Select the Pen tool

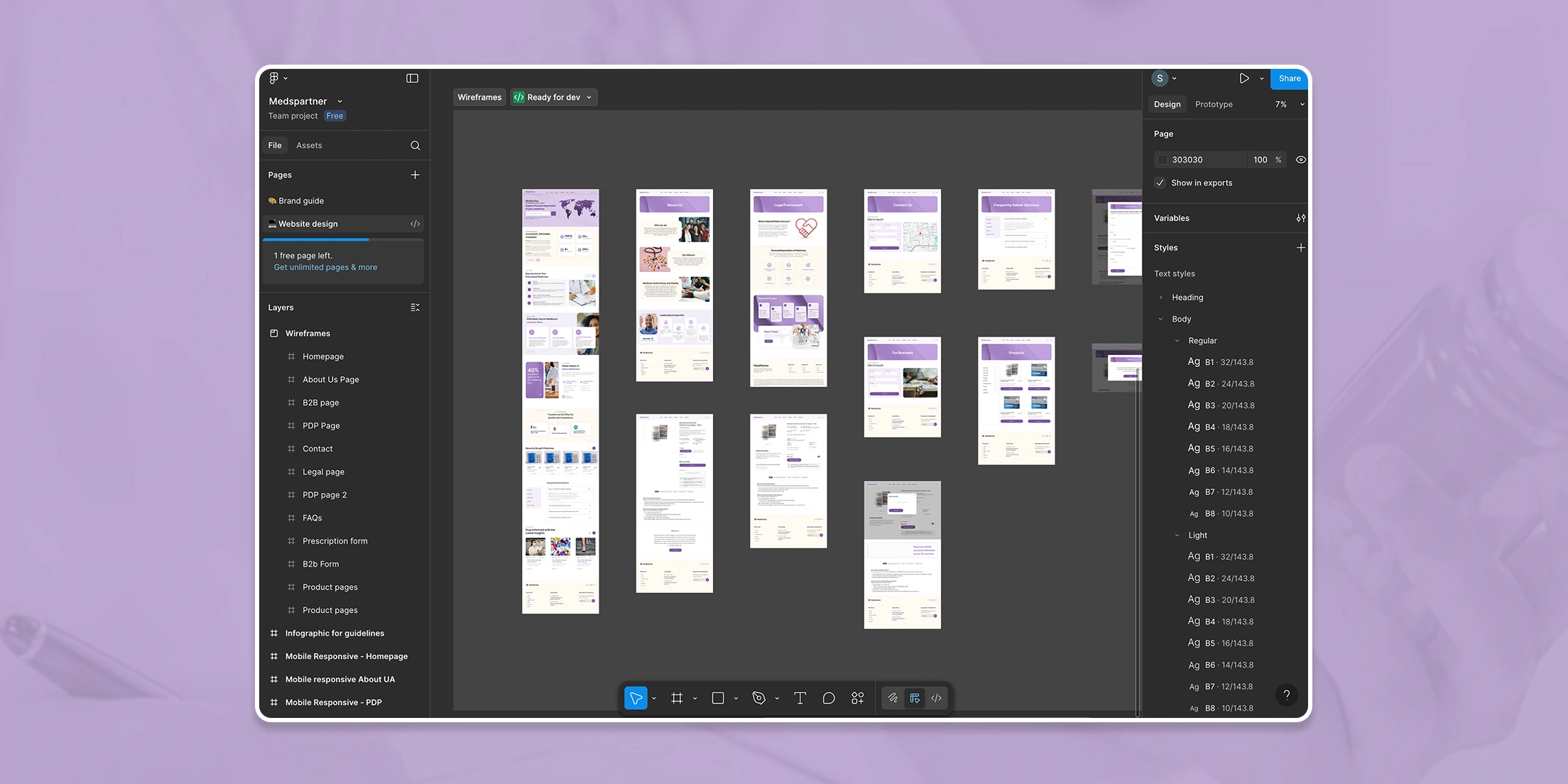(x=759, y=698)
